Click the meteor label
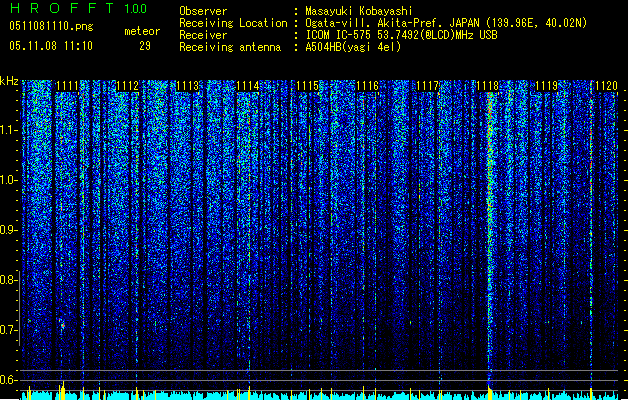 pyautogui.click(x=142, y=31)
